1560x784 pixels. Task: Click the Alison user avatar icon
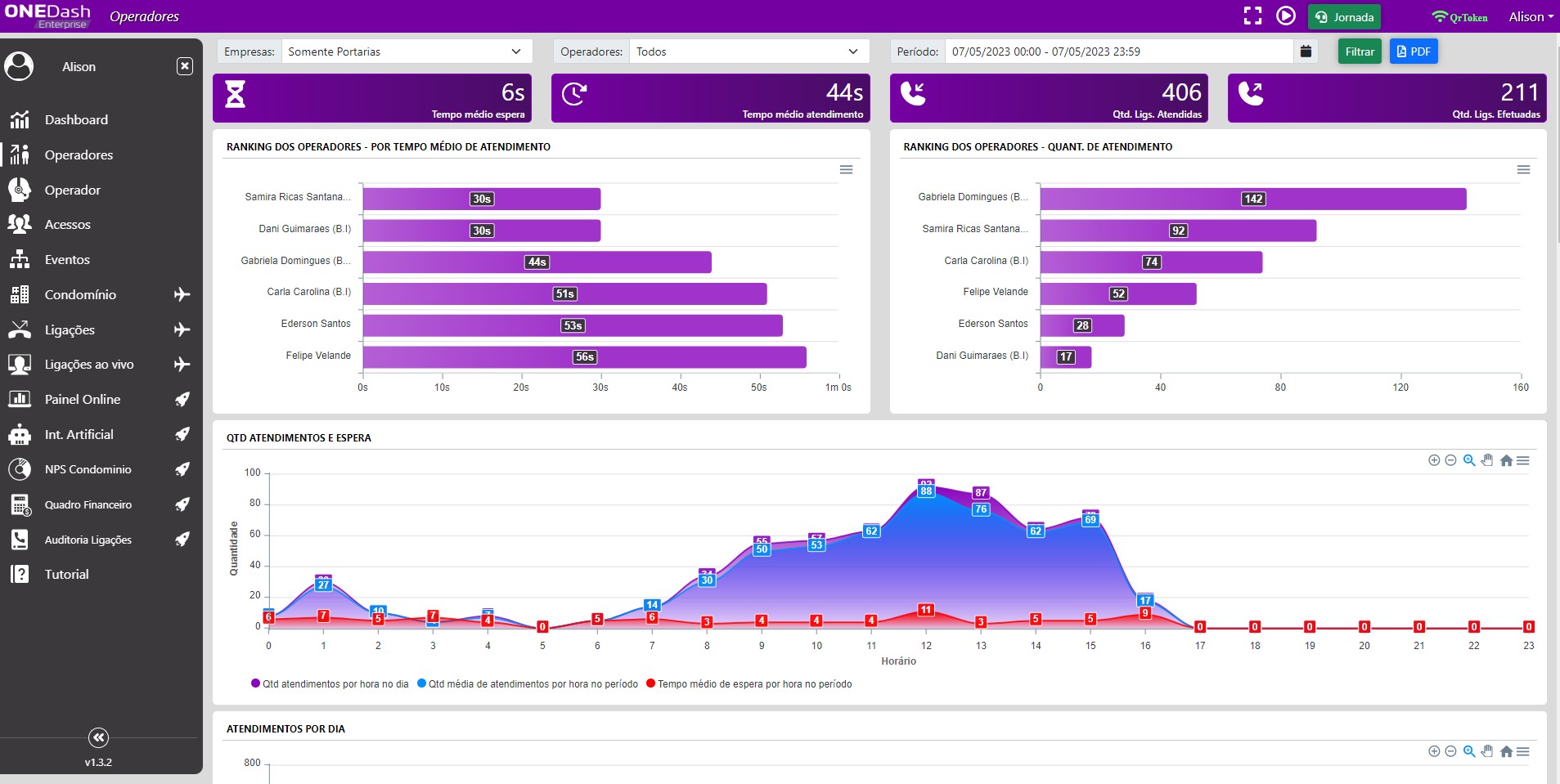19,66
